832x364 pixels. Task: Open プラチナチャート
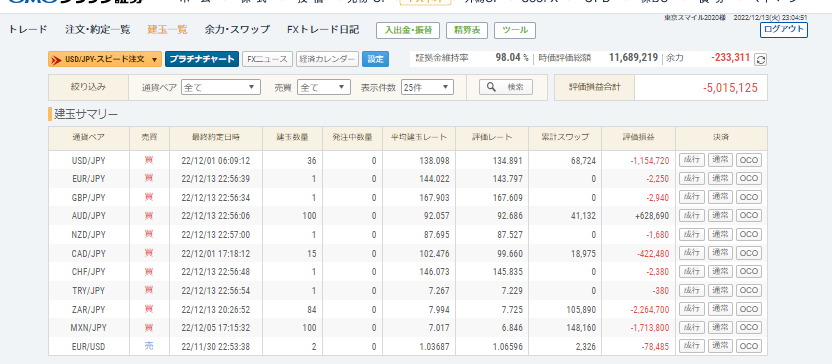pos(202,59)
